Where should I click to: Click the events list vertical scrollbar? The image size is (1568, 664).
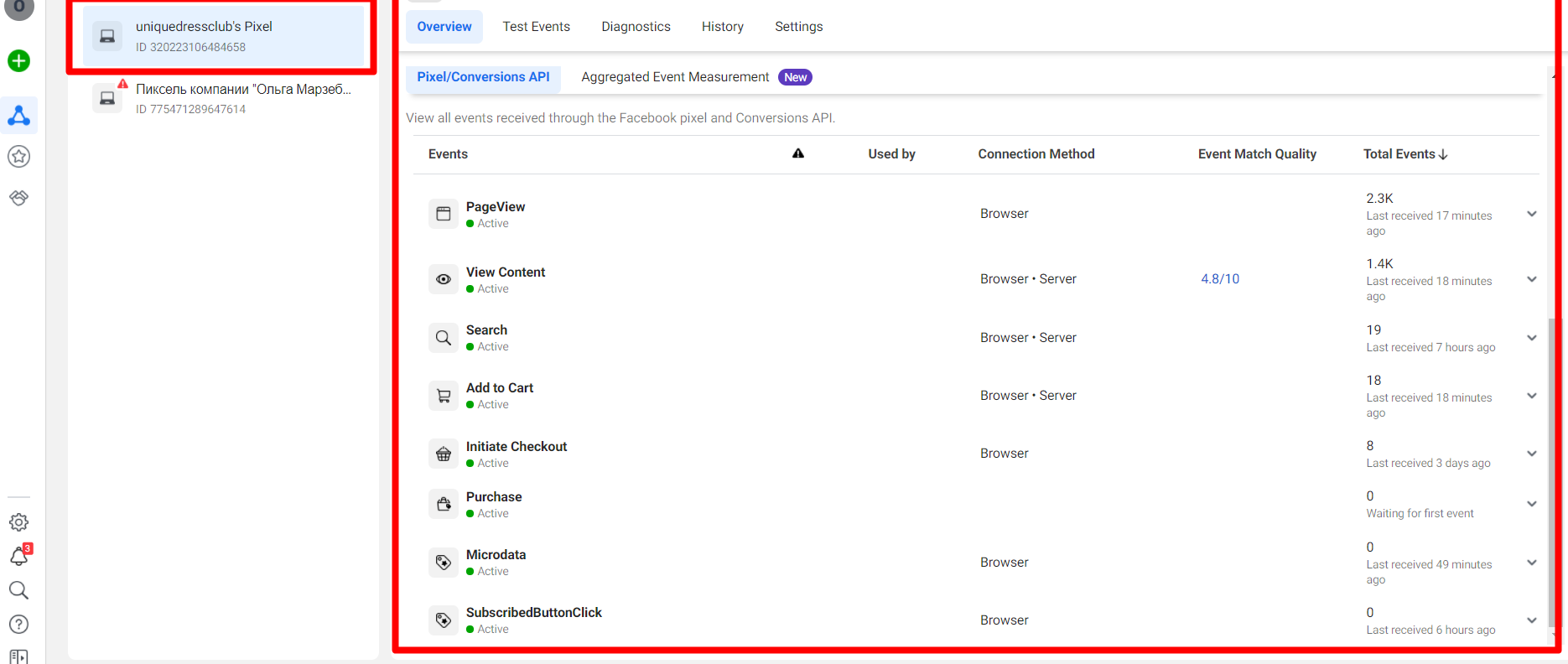coord(1550,469)
